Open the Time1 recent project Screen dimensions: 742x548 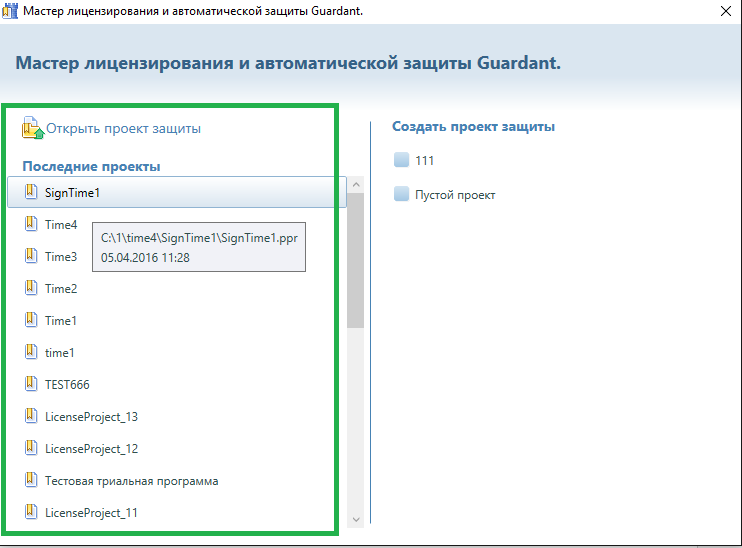click(61, 321)
